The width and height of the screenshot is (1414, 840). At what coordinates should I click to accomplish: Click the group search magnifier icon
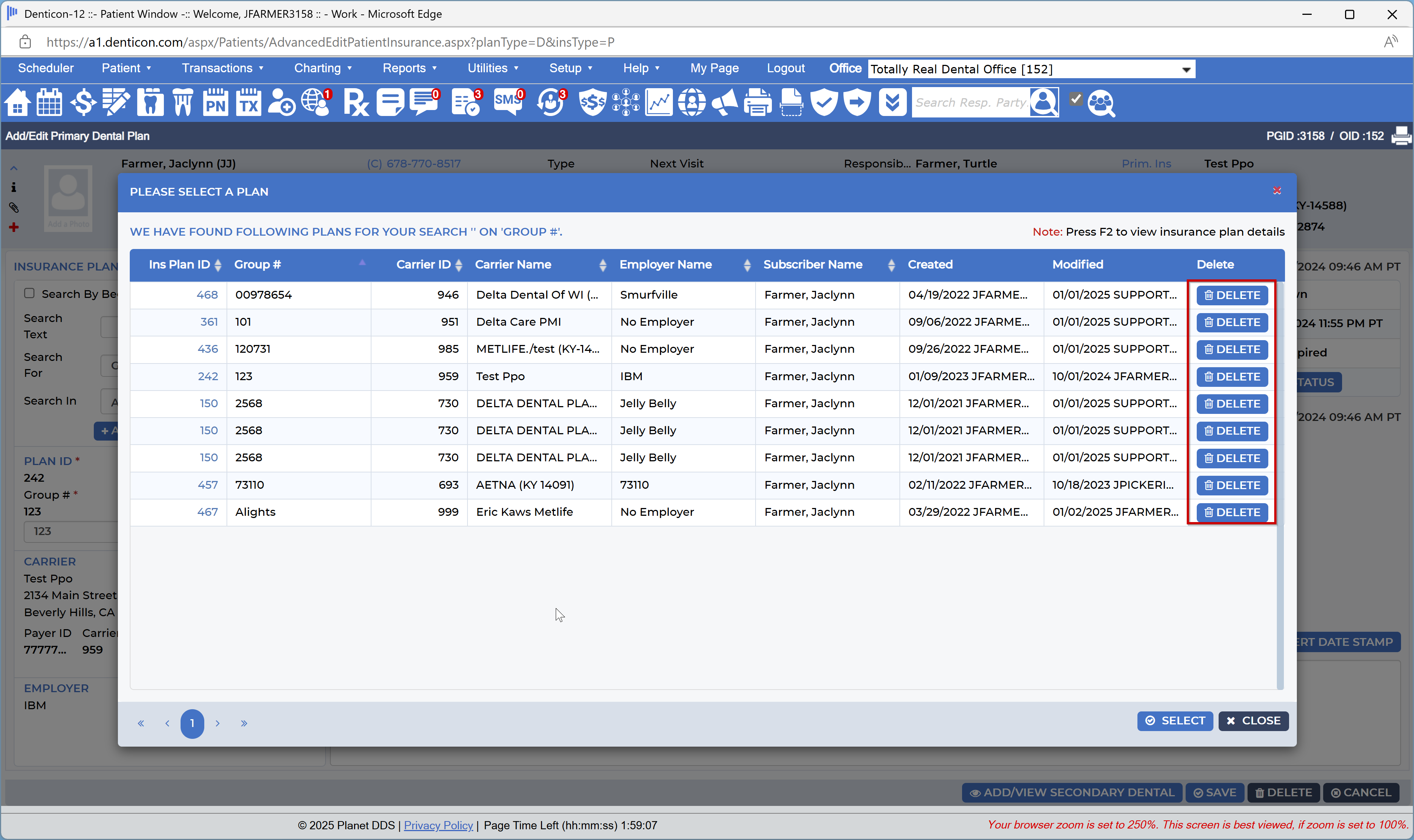pos(1101,104)
